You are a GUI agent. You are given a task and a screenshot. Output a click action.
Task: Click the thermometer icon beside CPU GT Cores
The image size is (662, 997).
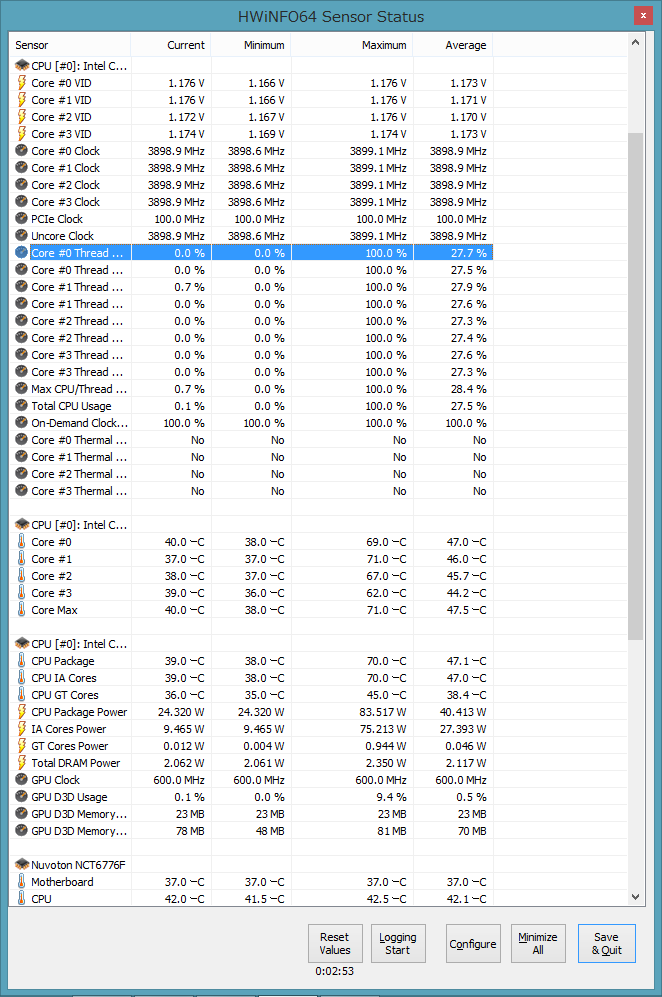22,695
